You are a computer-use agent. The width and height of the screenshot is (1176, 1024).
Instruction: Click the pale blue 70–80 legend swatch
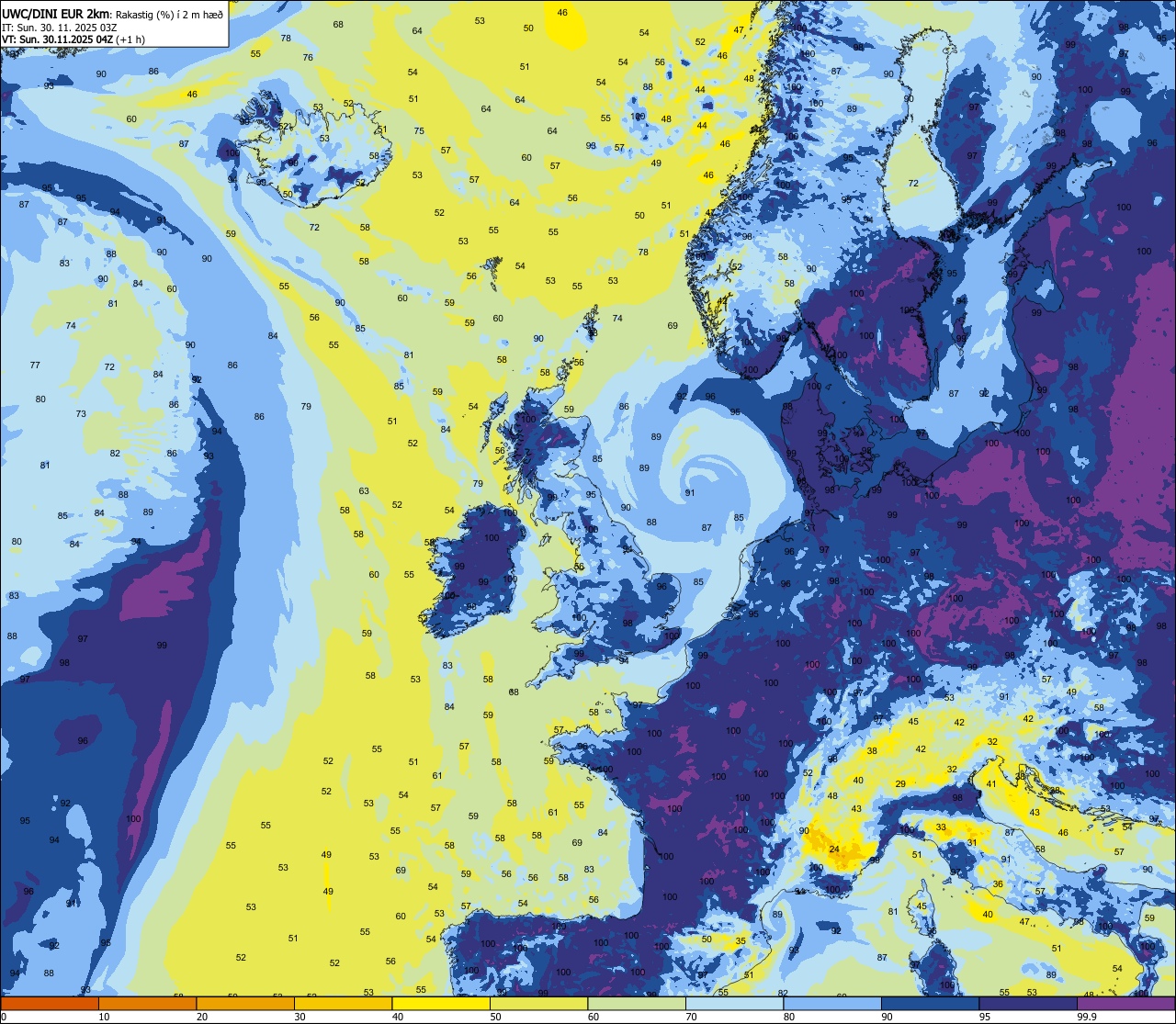tap(735, 1003)
